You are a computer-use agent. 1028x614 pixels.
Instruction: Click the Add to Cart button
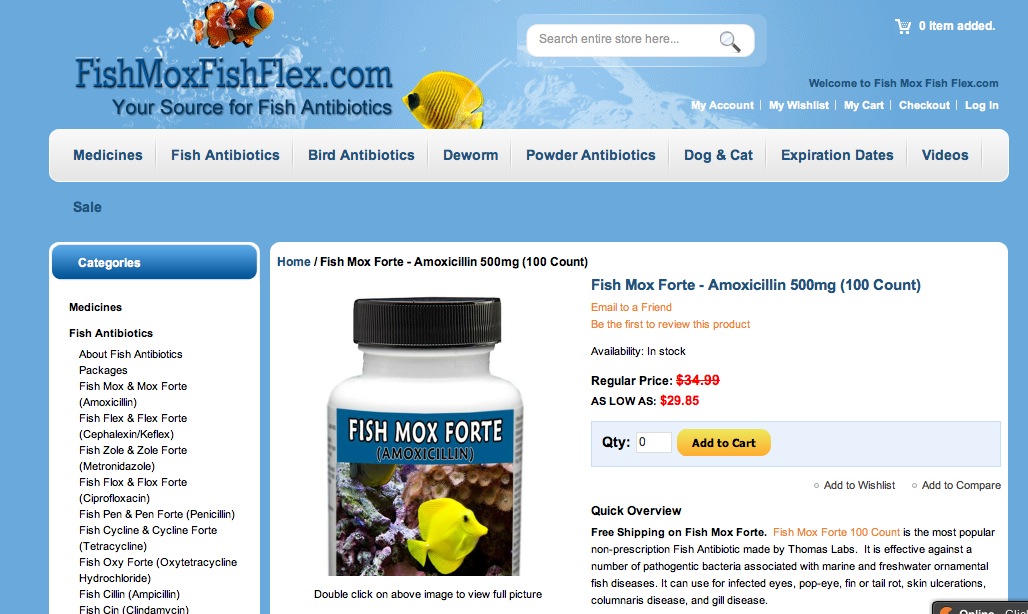coord(724,443)
